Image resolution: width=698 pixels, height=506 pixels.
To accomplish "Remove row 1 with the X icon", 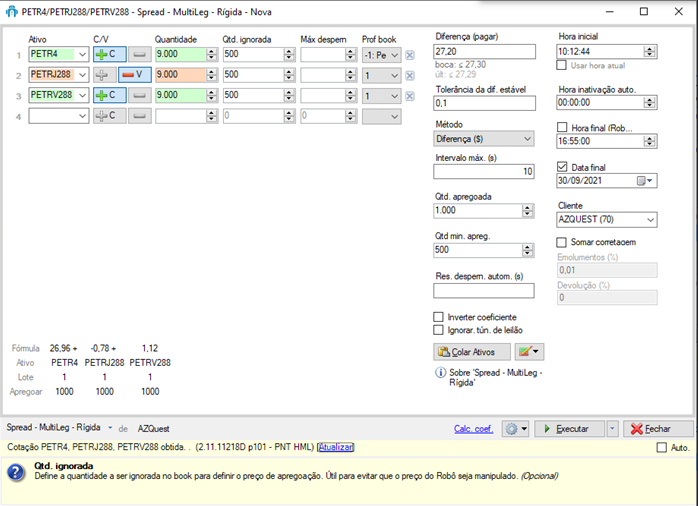I will (409, 54).
